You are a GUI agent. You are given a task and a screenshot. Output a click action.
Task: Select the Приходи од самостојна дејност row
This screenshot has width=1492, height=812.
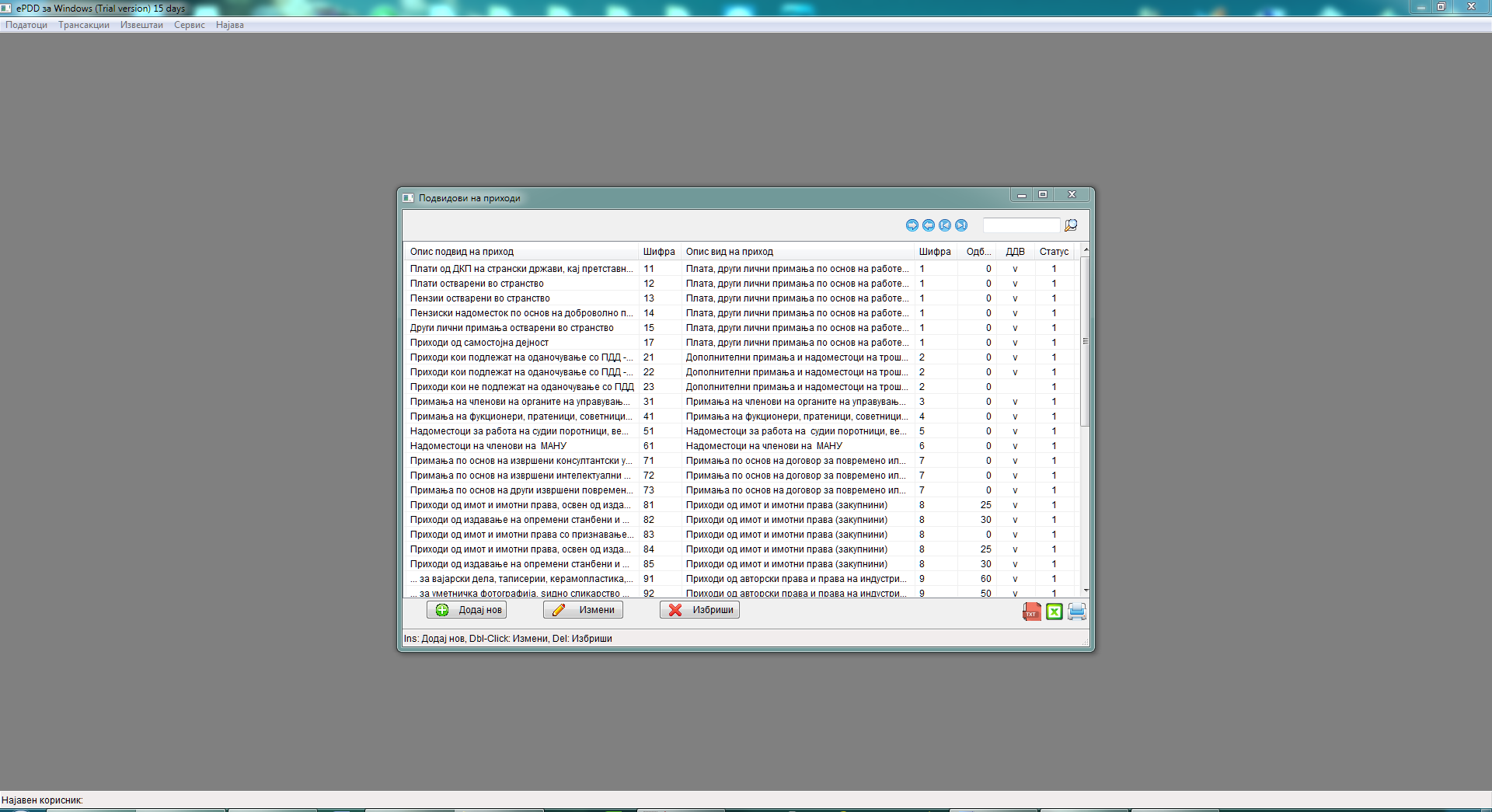(x=479, y=343)
